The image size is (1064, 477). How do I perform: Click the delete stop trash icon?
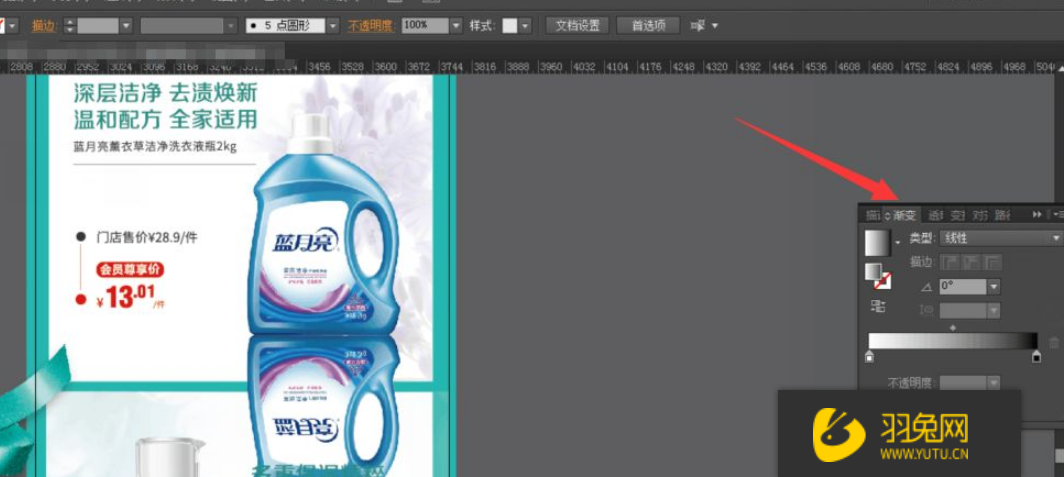(1054, 343)
